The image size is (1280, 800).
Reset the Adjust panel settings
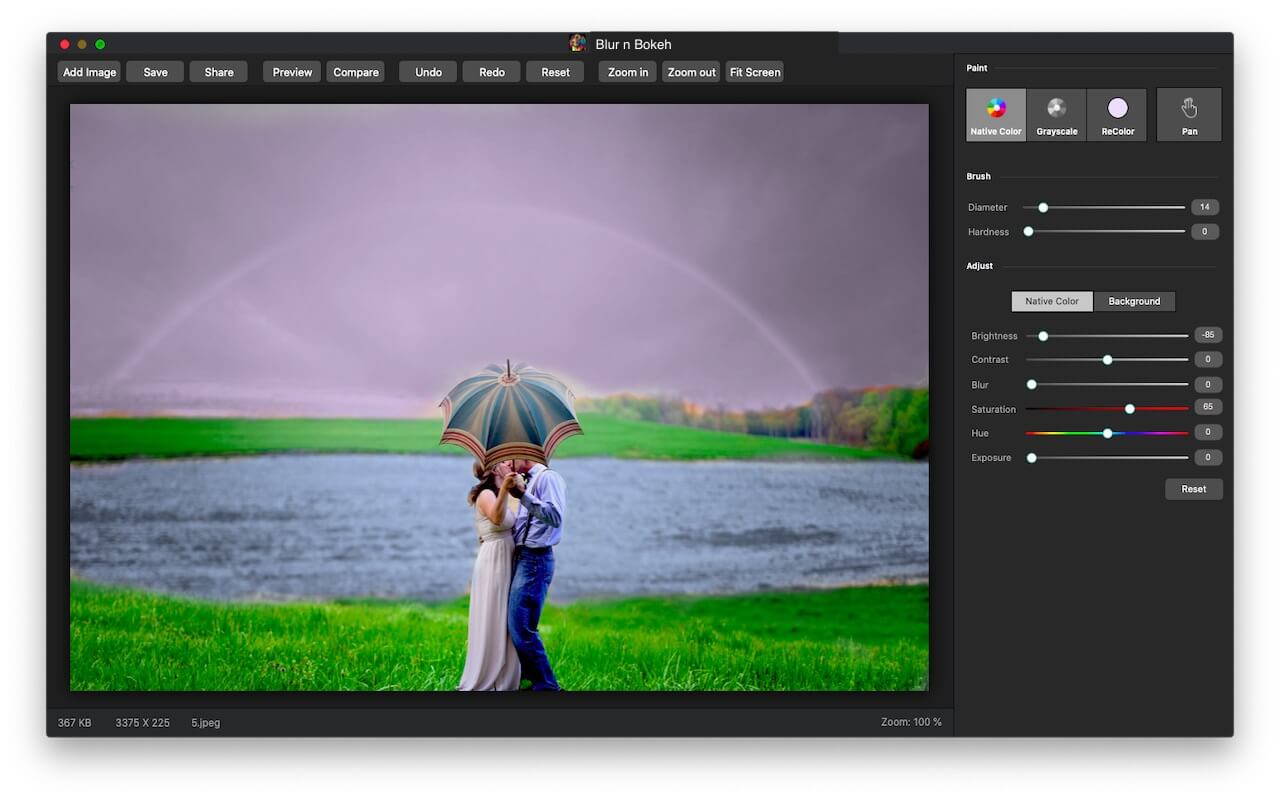1193,489
